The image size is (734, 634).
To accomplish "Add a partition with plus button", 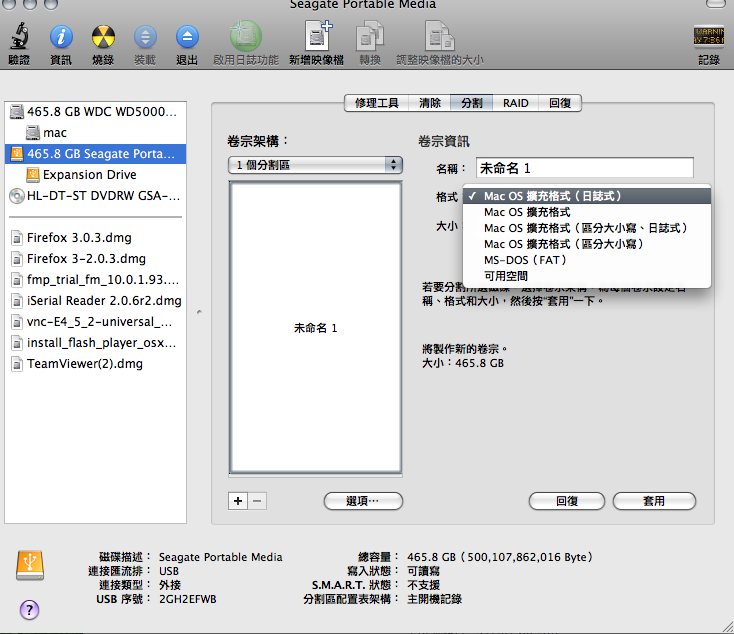I will pos(238,501).
